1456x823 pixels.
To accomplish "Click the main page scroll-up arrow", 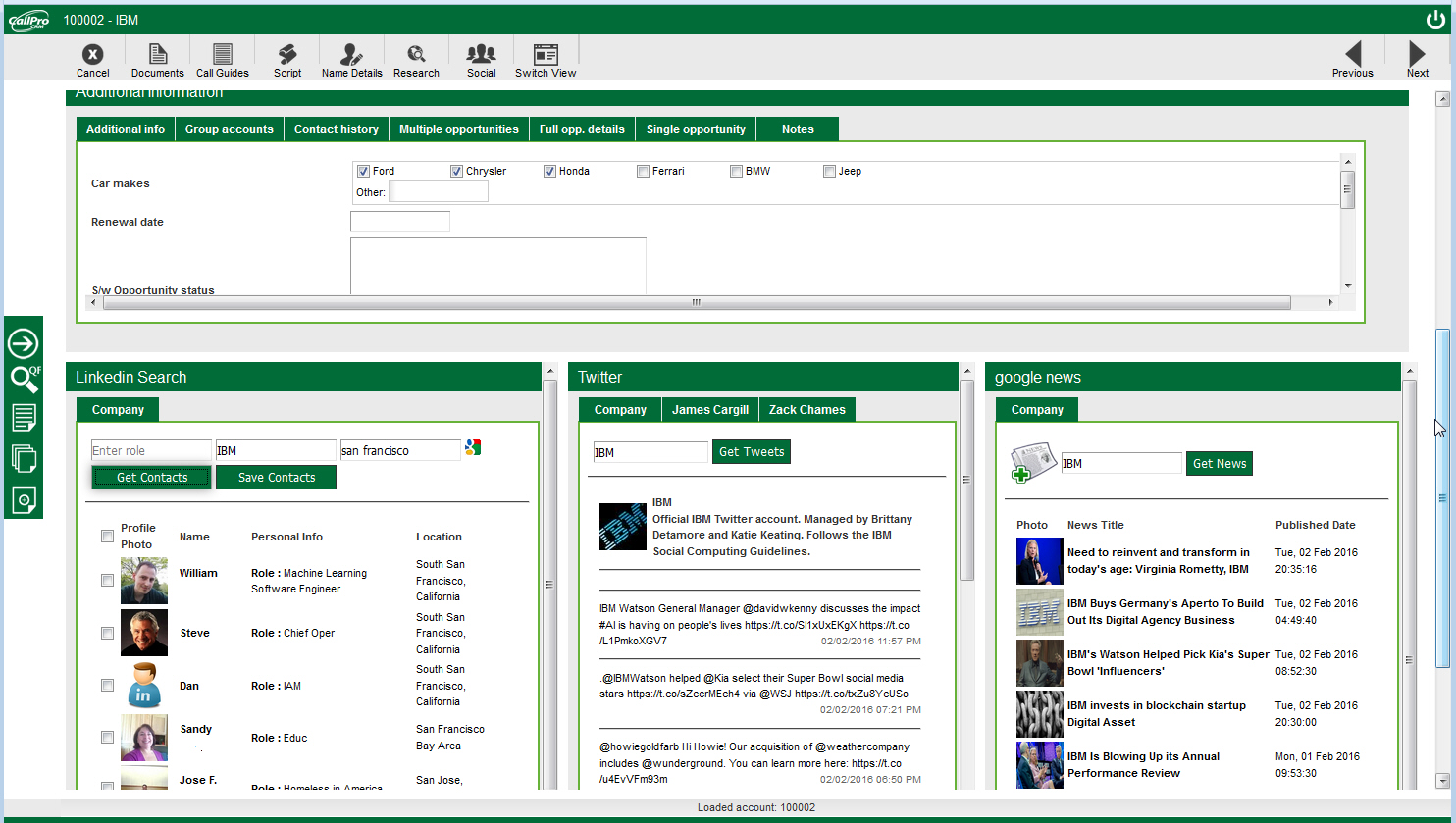I will (x=1442, y=98).
